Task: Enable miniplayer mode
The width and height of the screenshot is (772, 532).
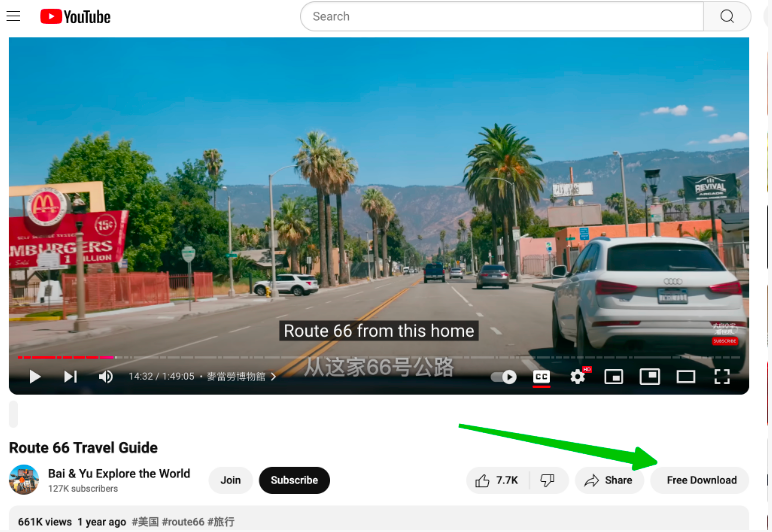Action: tap(614, 377)
